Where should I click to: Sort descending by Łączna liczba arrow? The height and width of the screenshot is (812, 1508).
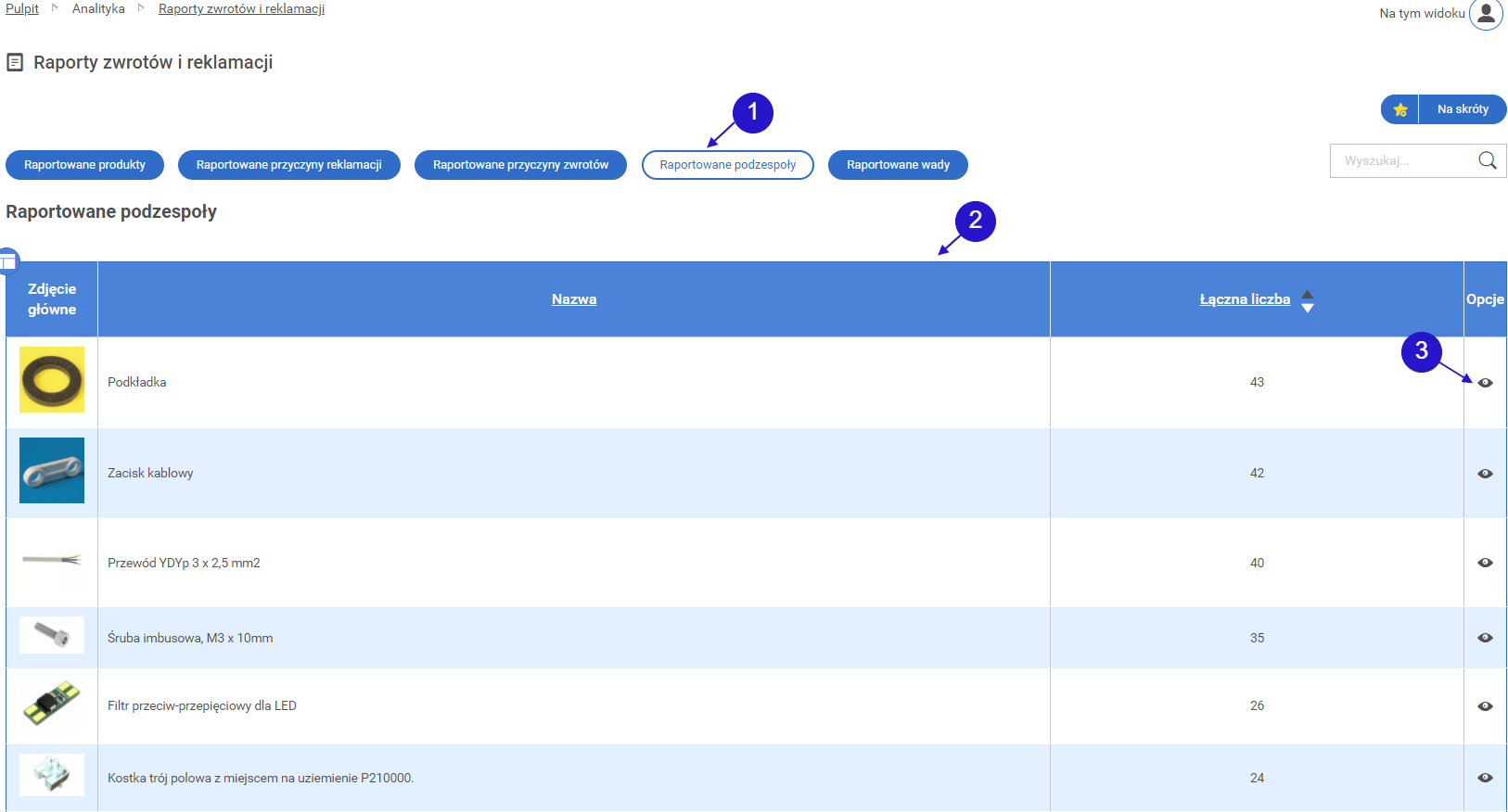coord(1308,308)
